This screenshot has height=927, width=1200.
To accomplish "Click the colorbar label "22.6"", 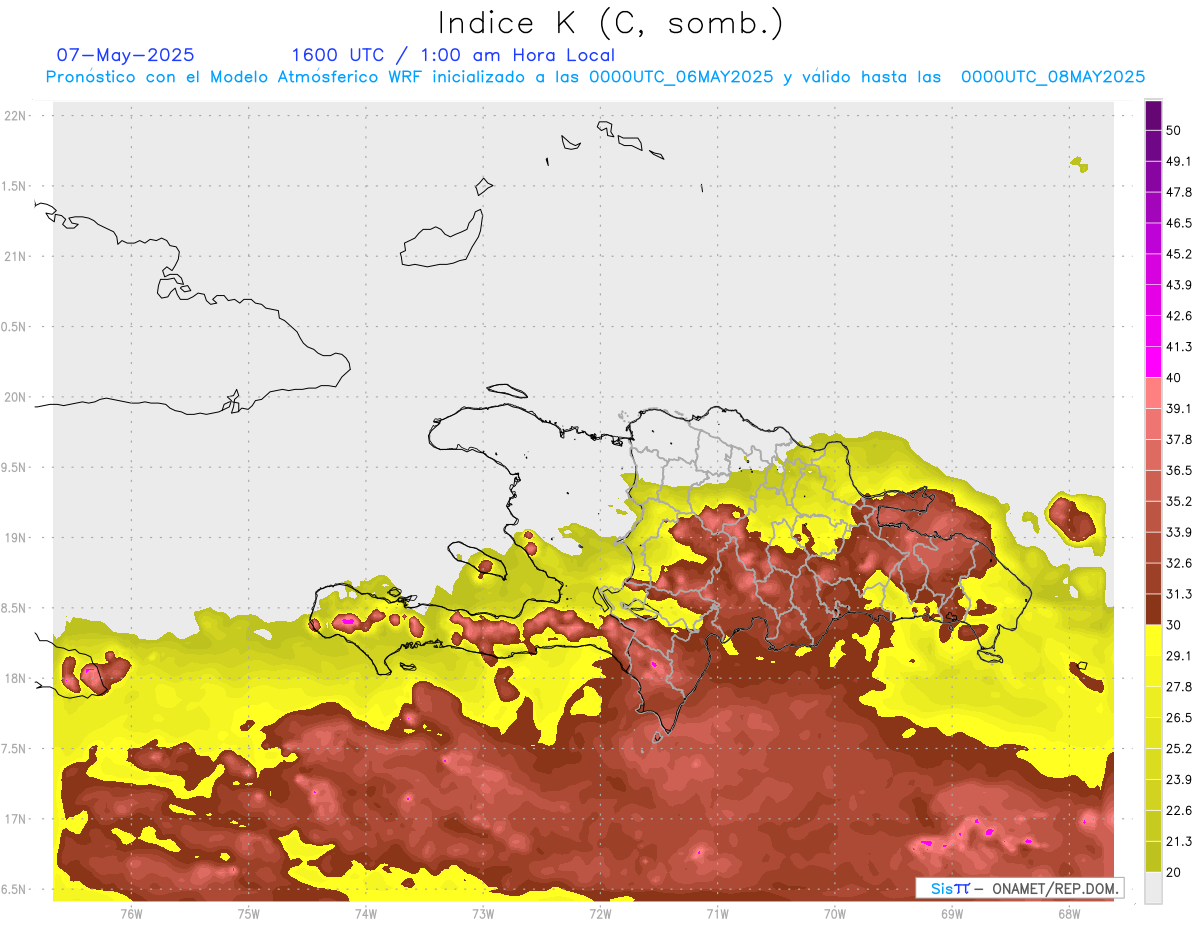I will point(1179,810).
